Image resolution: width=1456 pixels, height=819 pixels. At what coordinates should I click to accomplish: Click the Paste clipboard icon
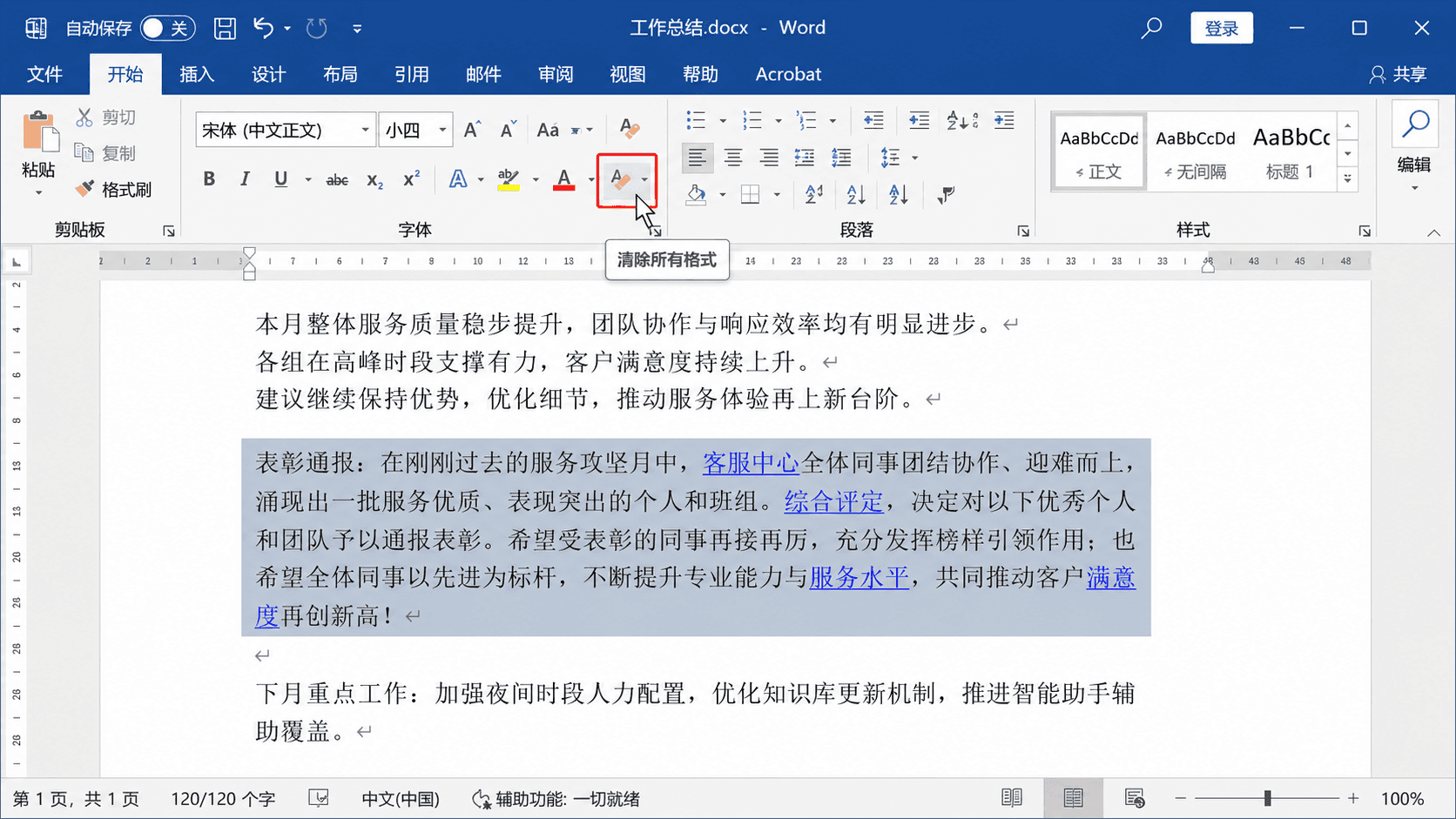coord(39,131)
